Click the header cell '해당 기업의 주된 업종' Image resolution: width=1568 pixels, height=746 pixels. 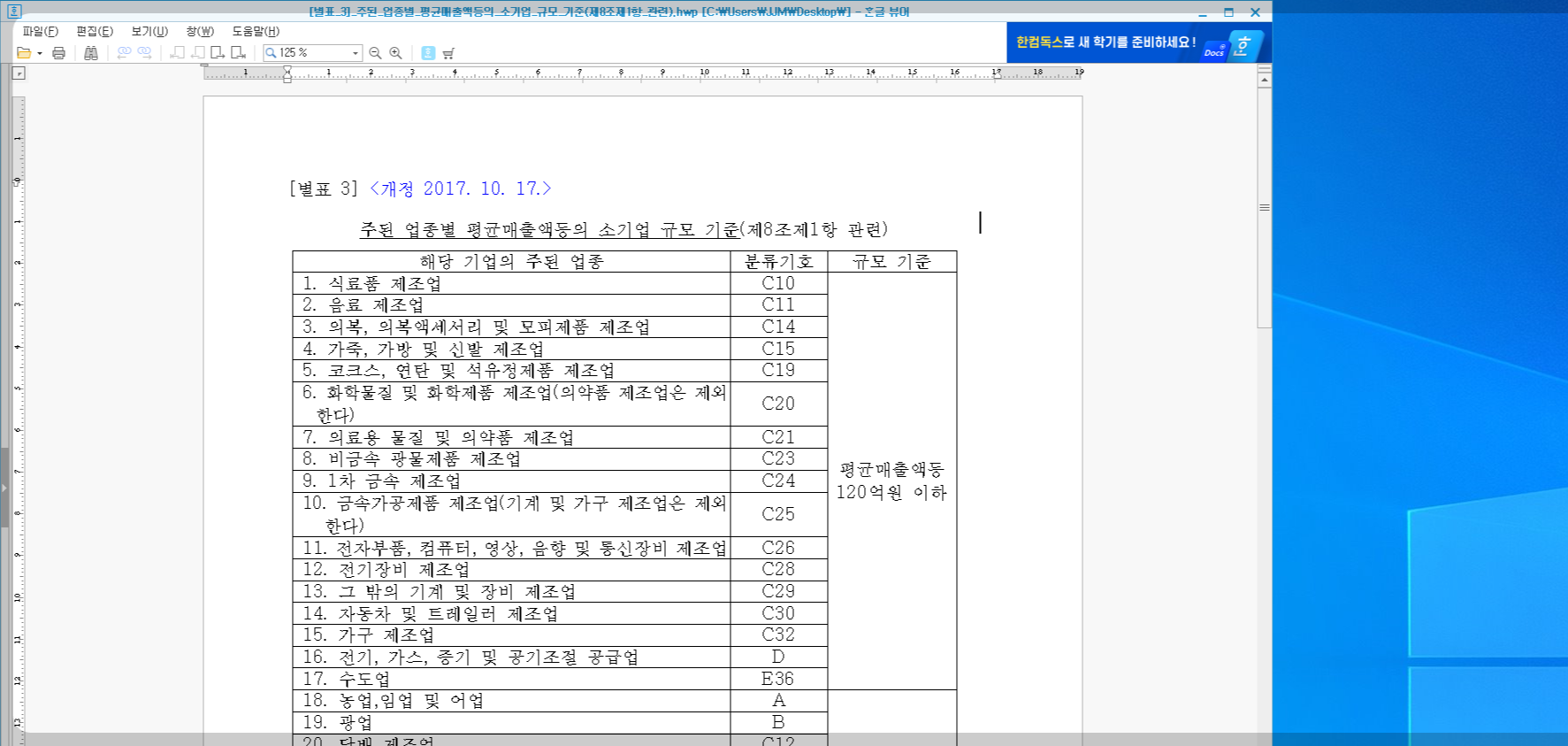pos(511,262)
